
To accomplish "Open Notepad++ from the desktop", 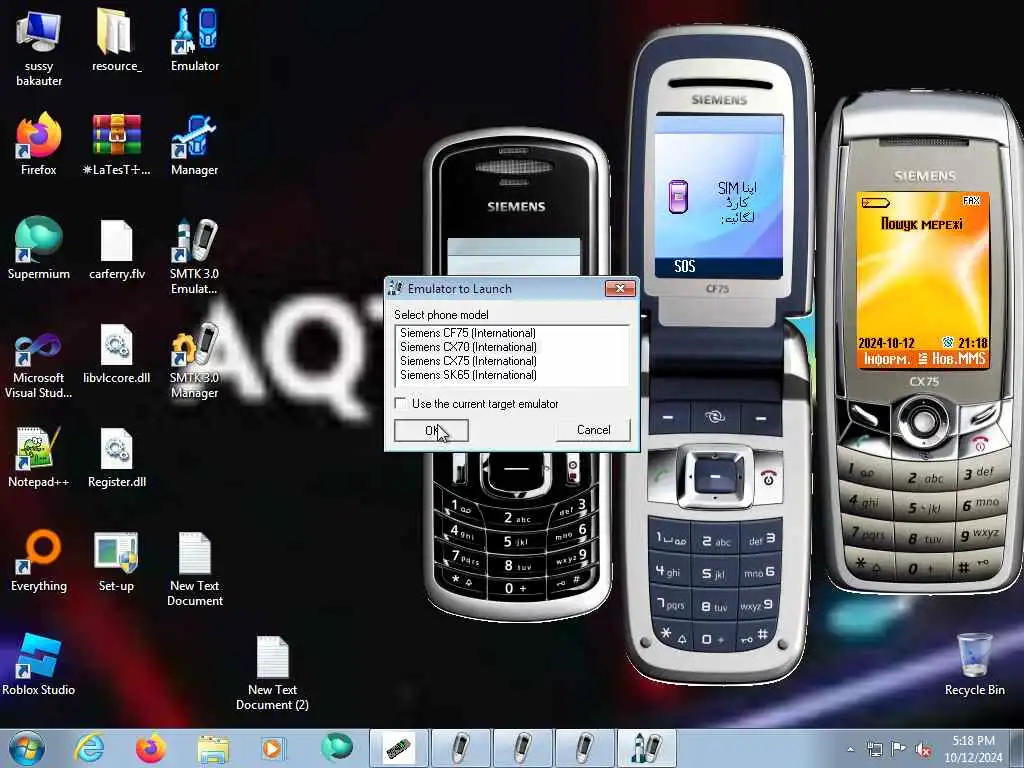I will (39, 456).
